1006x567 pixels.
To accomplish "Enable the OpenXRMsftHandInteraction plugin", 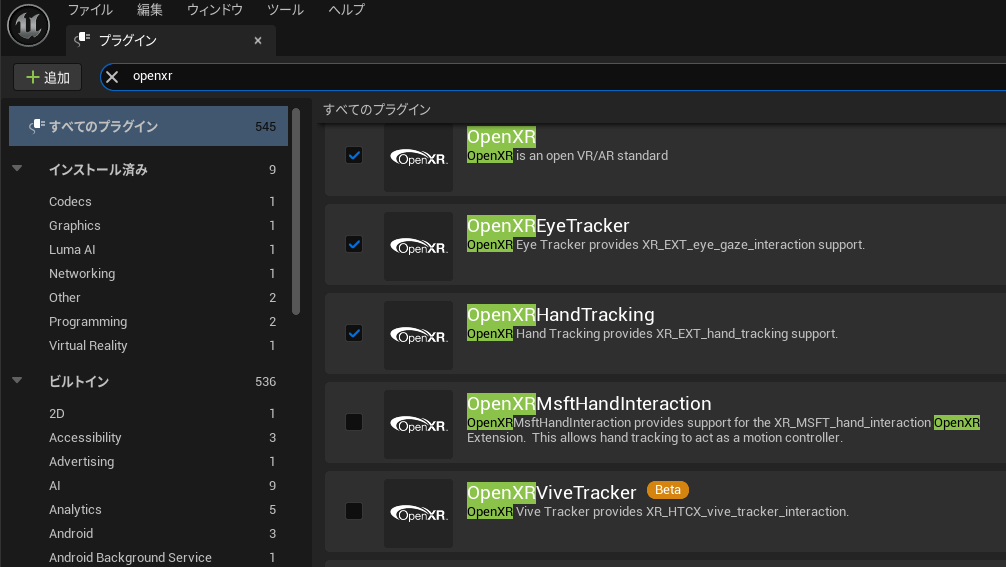I will pos(354,422).
